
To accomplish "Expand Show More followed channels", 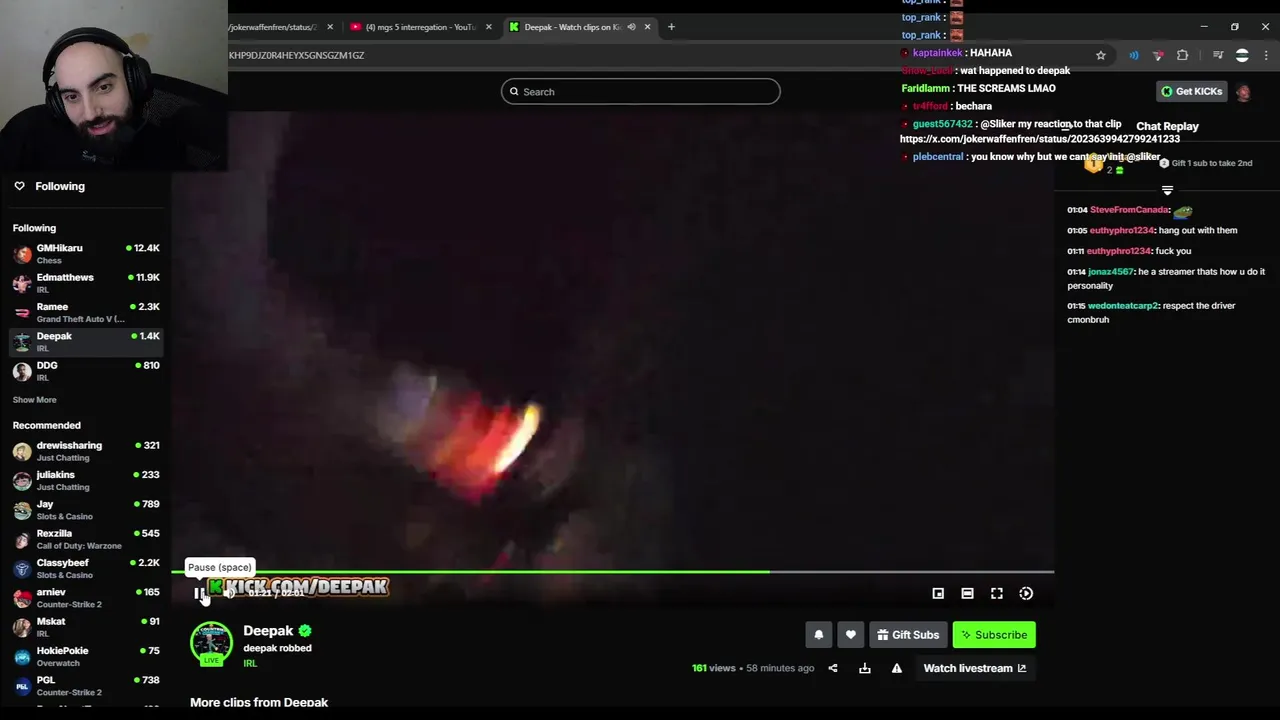I will point(34,400).
